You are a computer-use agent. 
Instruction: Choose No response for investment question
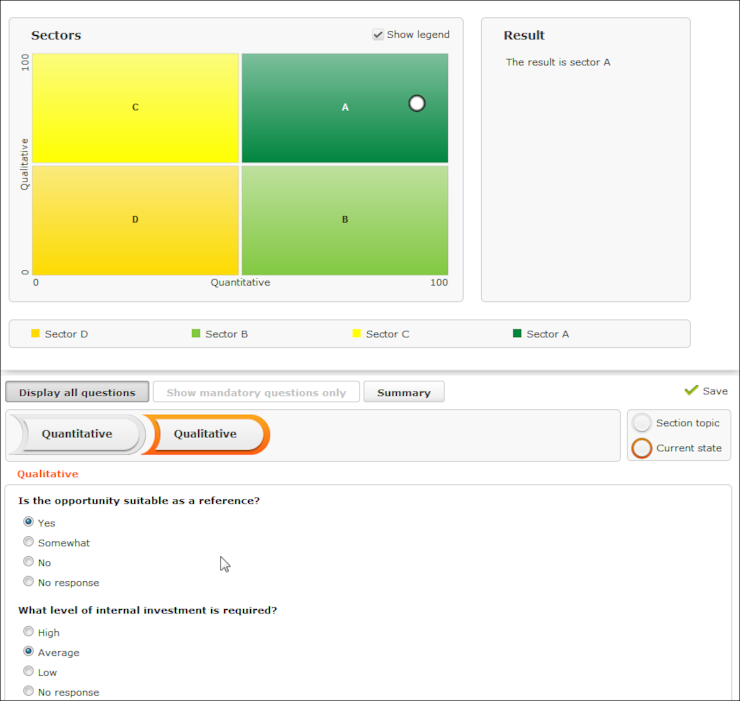pos(28,691)
